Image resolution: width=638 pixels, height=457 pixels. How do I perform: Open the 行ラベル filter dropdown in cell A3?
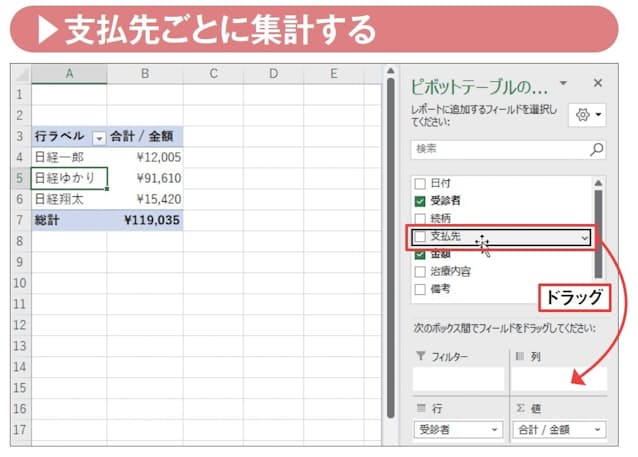pyautogui.click(x=99, y=138)
